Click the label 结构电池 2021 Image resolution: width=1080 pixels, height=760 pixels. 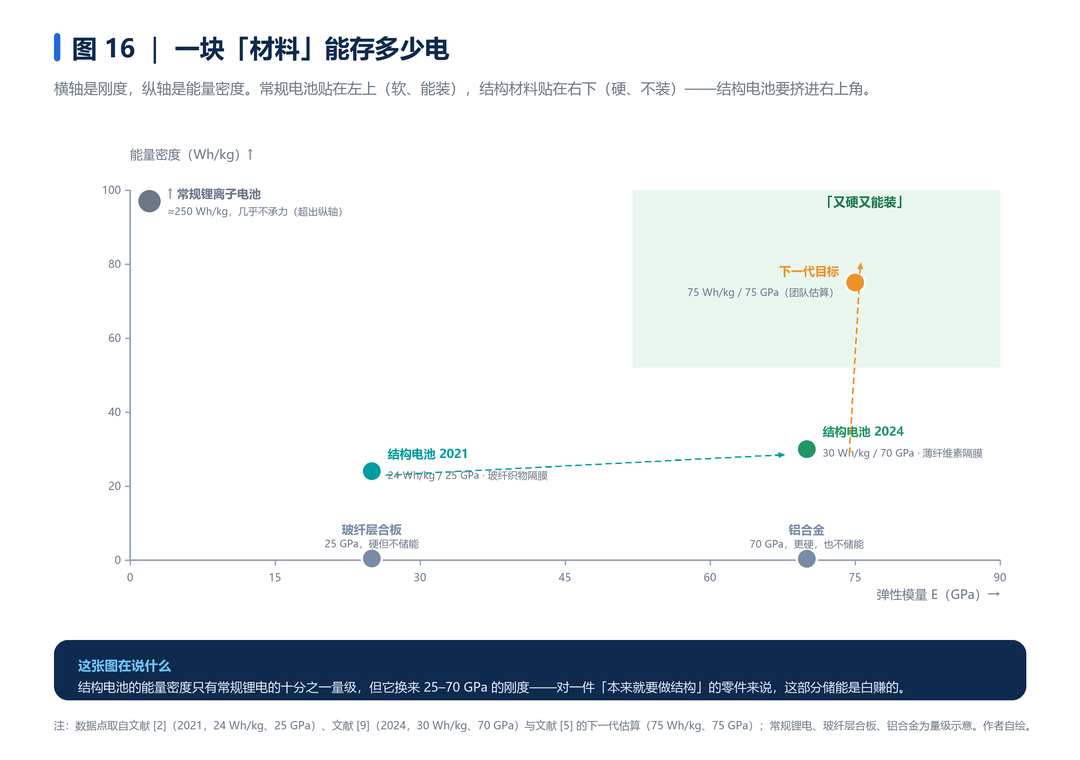click(428, 453)
